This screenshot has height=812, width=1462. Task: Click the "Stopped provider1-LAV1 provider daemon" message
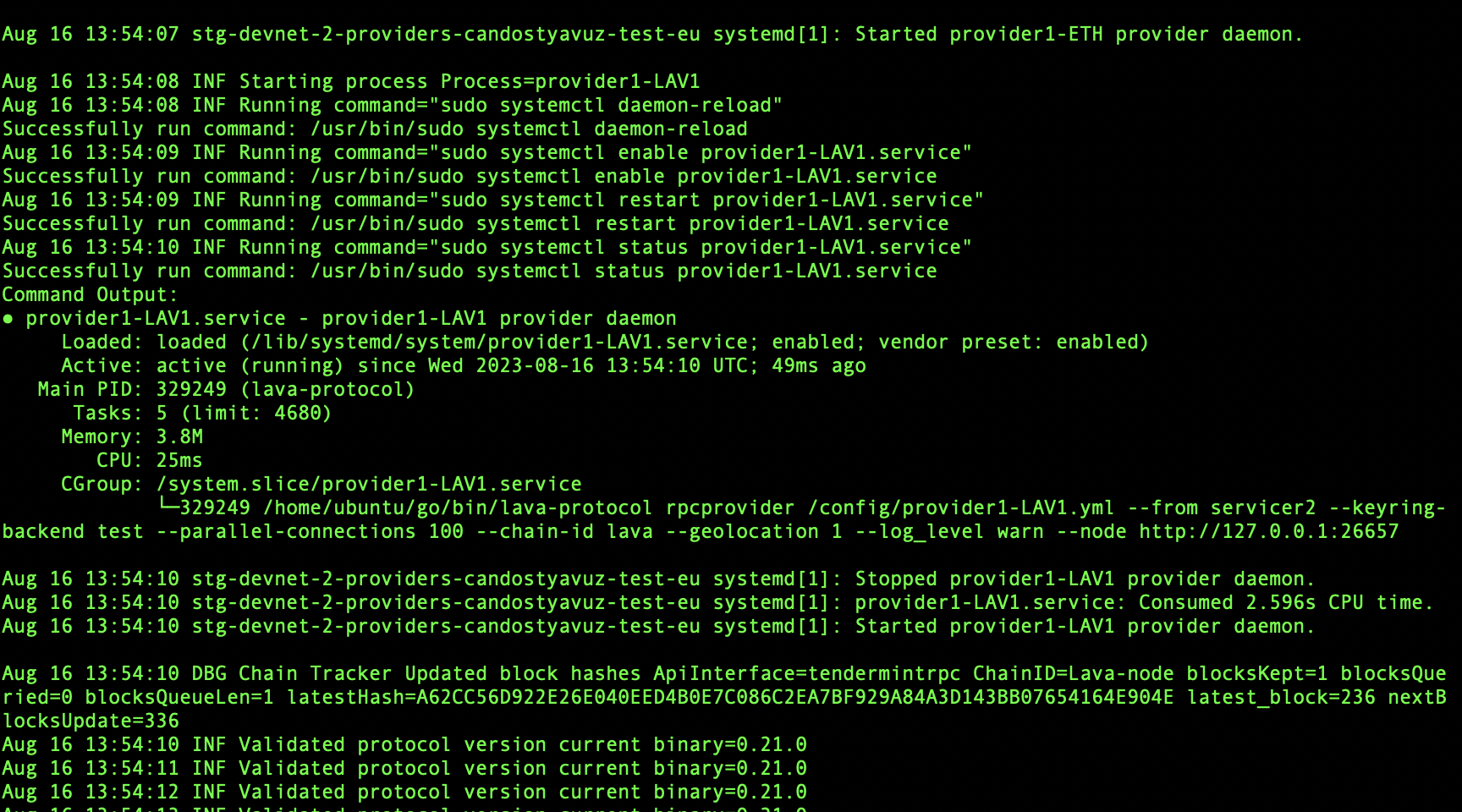pos(1084,579)
